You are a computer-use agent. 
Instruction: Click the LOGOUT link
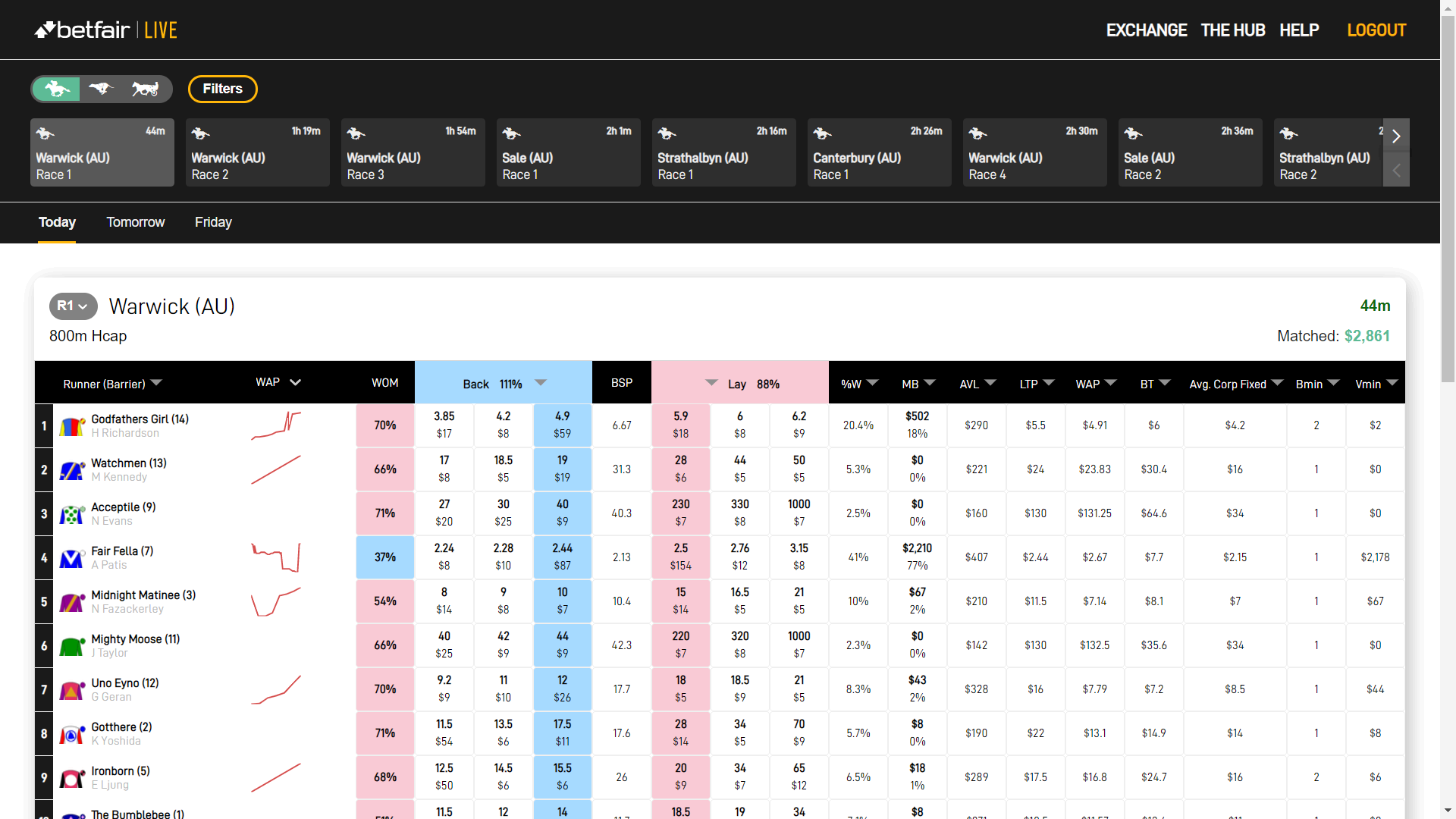[1376, 30]
